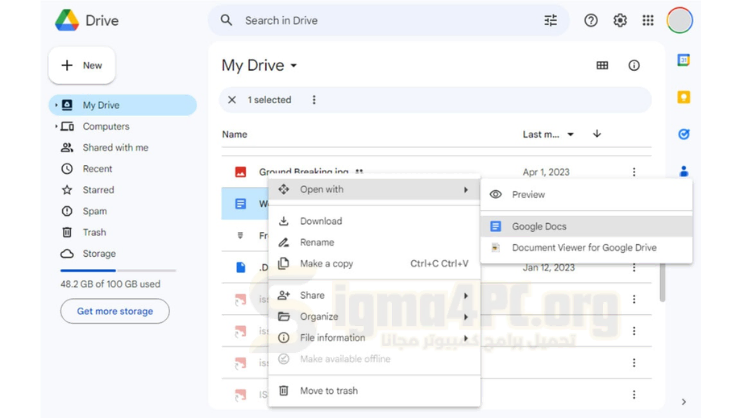The image size is (743, 418).
Task: Click the Preview eye icon
Action: 496,194
